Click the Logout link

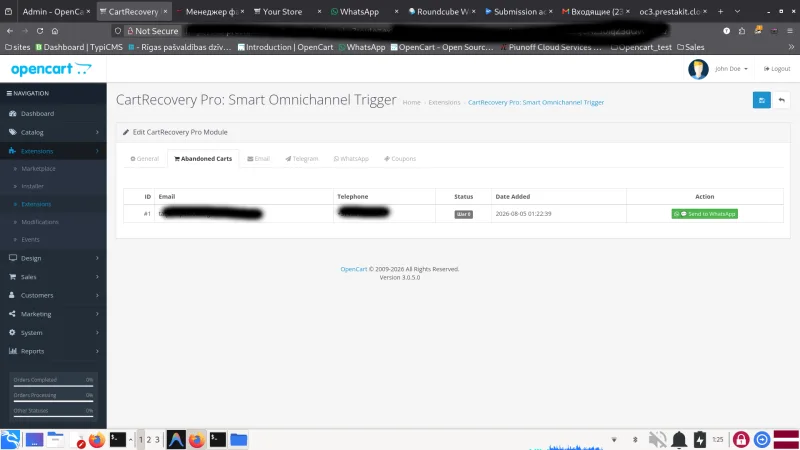click(x=777, y=69)
